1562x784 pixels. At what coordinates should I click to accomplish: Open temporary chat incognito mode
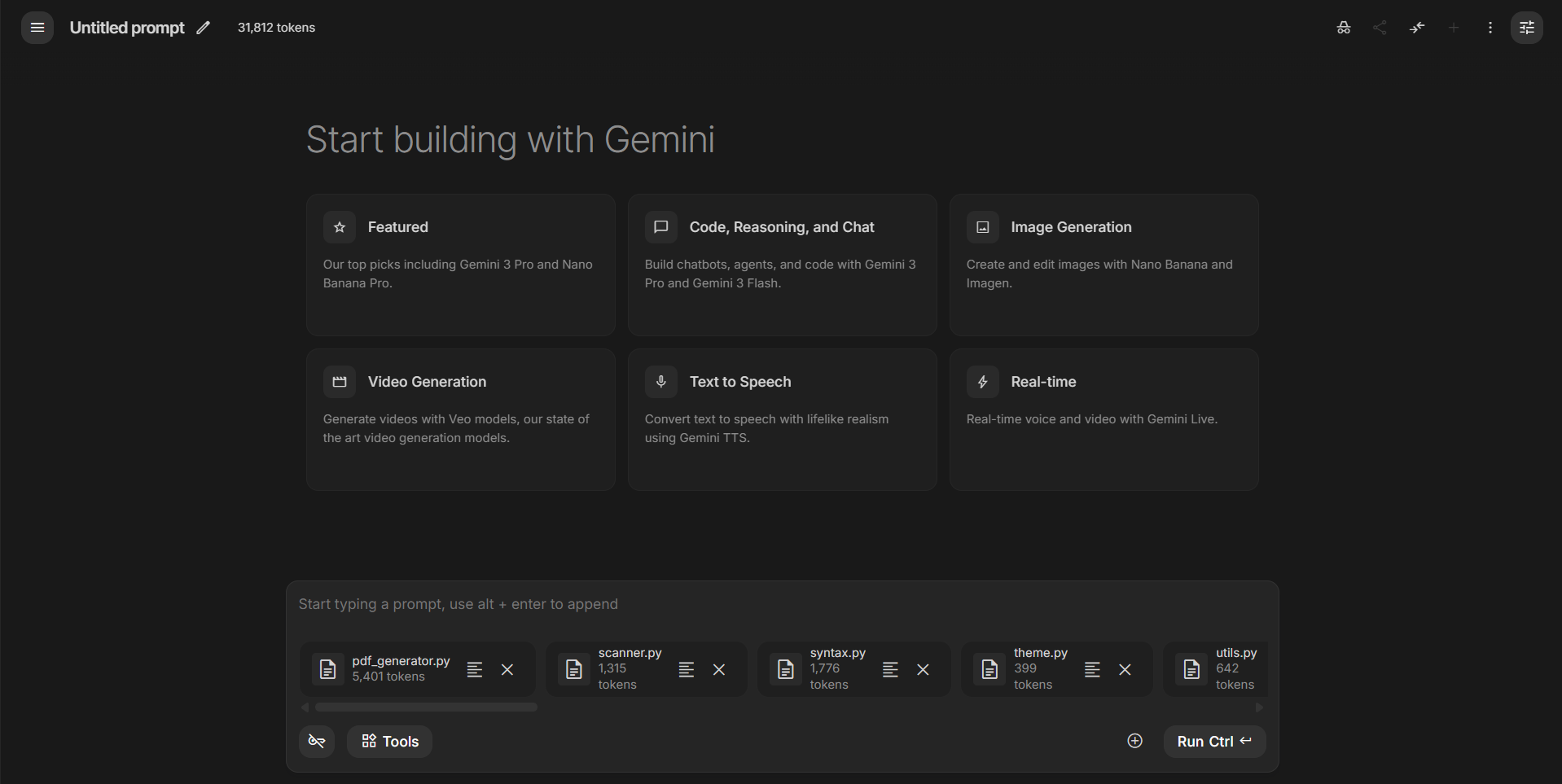(x=1344, y=27)
